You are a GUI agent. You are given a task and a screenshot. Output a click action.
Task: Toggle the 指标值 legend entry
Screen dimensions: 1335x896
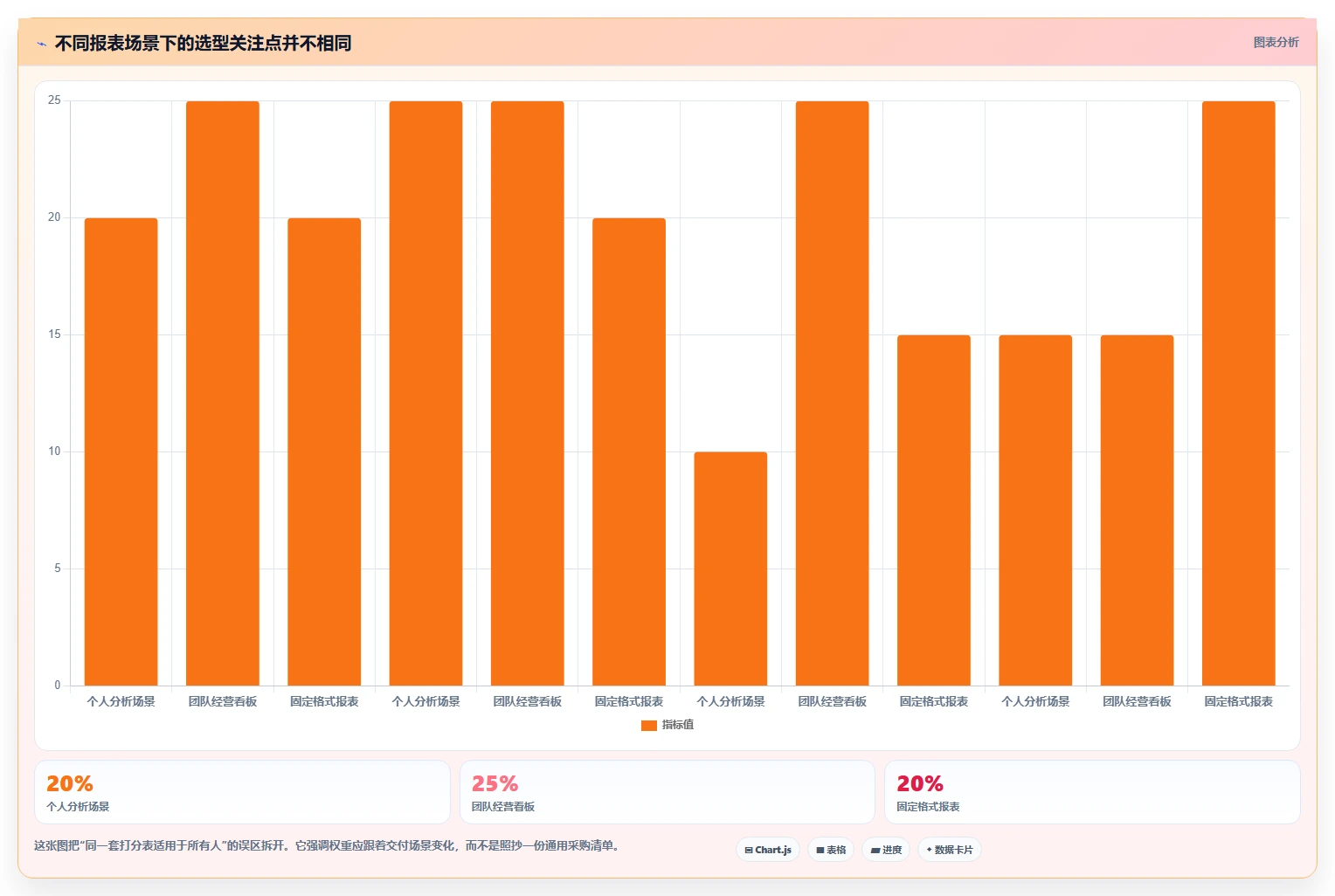[667, 725]
